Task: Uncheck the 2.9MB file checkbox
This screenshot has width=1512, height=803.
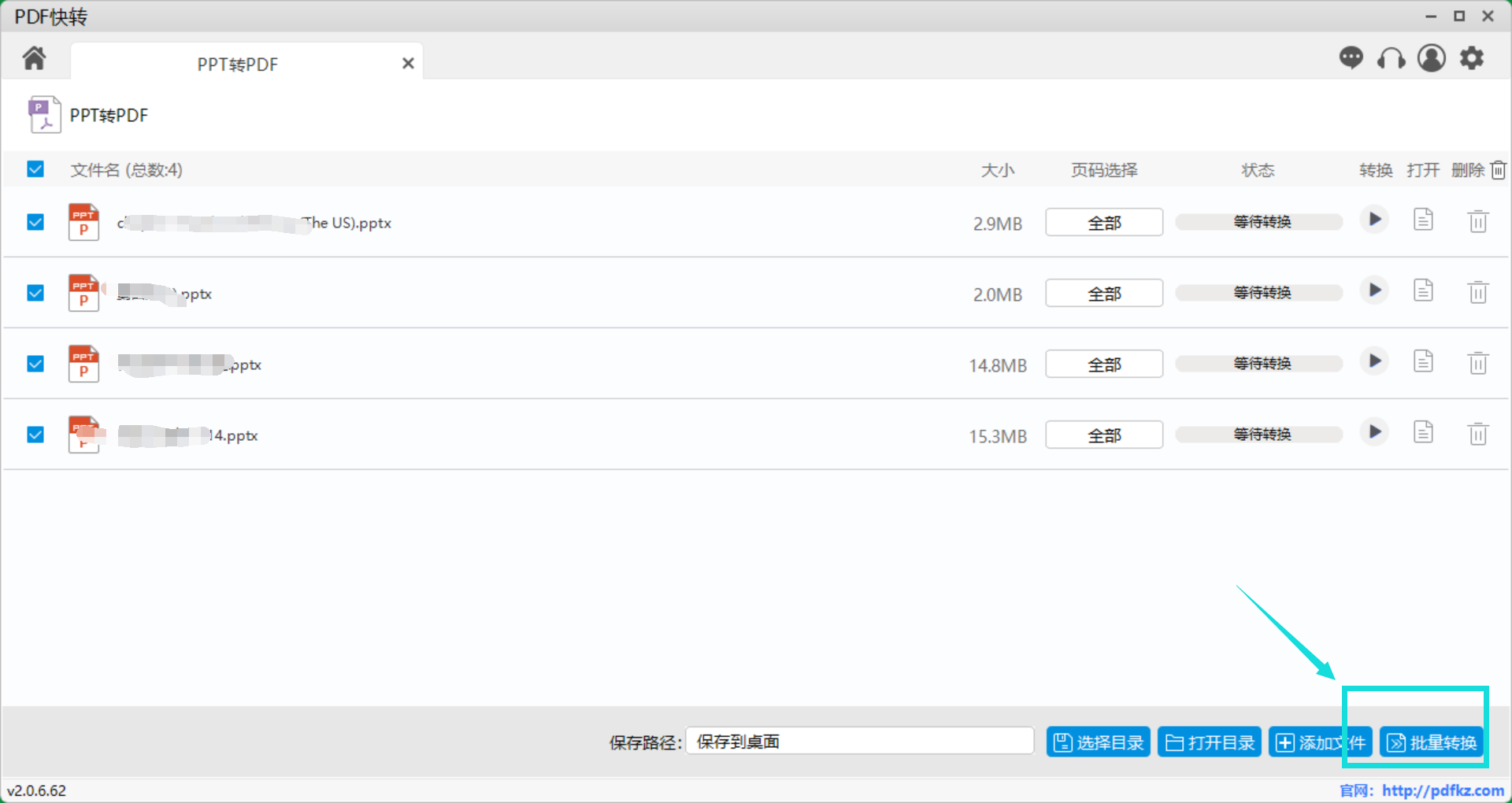Action: pos(35,222)
